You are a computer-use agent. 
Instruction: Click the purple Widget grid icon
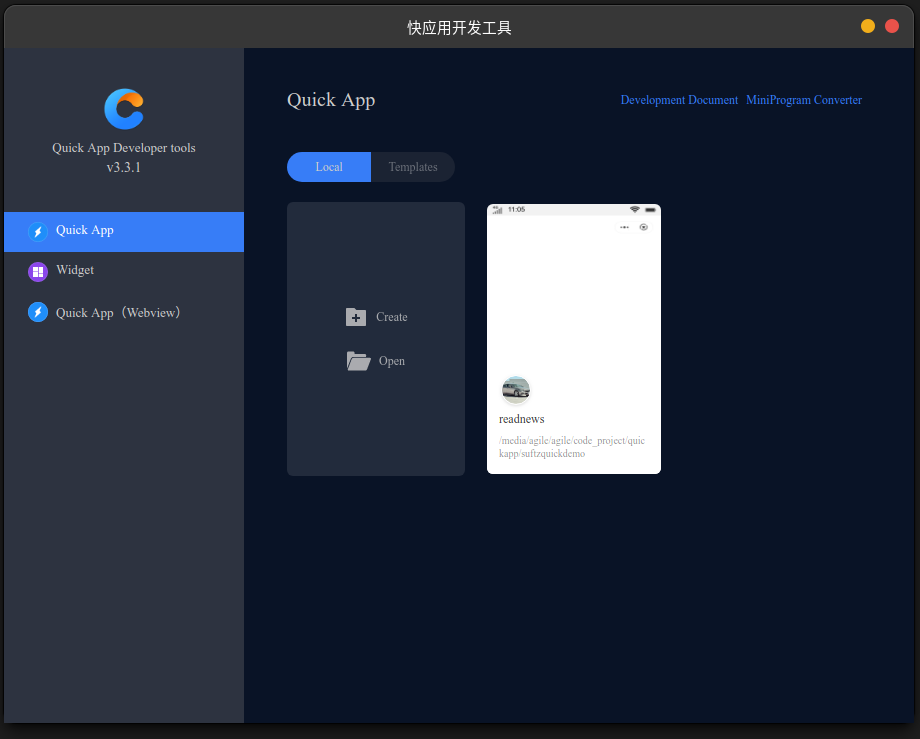click(x=38, y=271)
